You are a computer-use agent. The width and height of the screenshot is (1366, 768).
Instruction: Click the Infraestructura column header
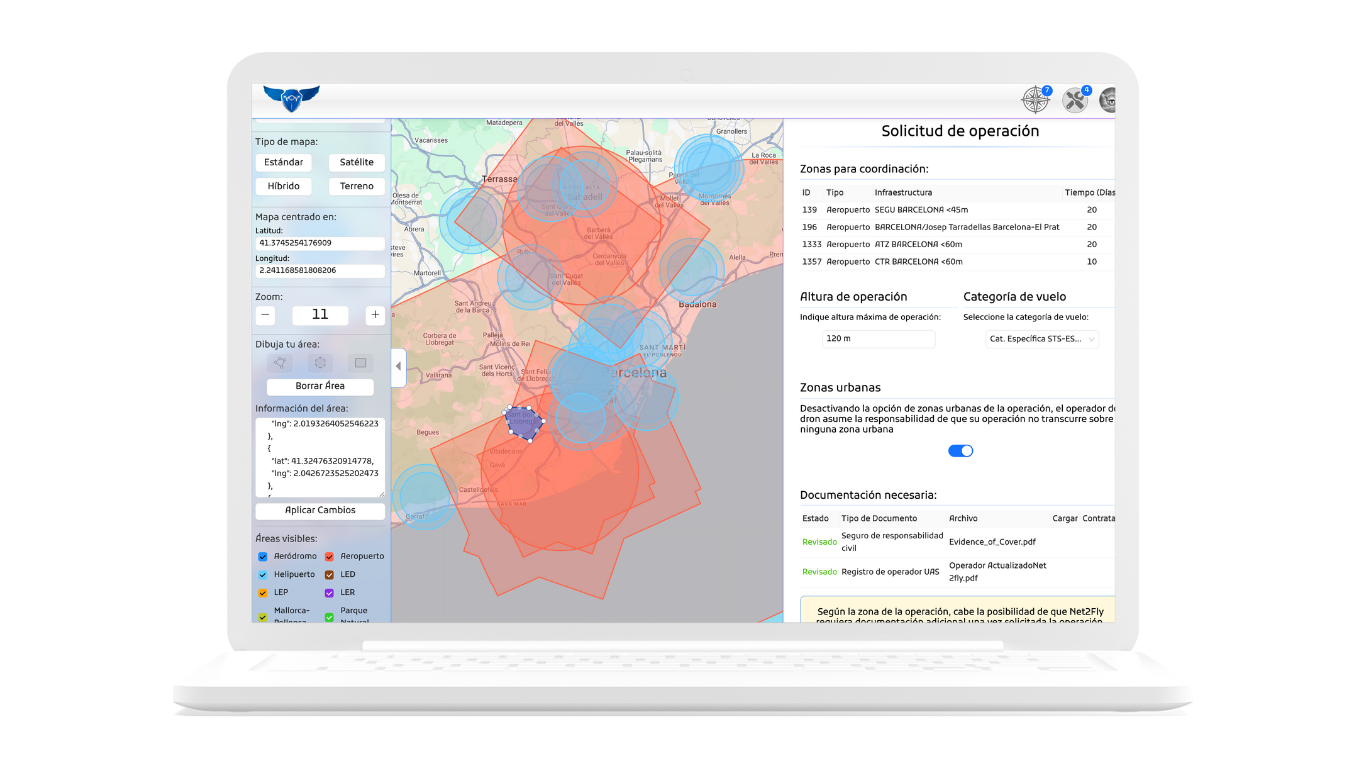[x=903, y=192]
